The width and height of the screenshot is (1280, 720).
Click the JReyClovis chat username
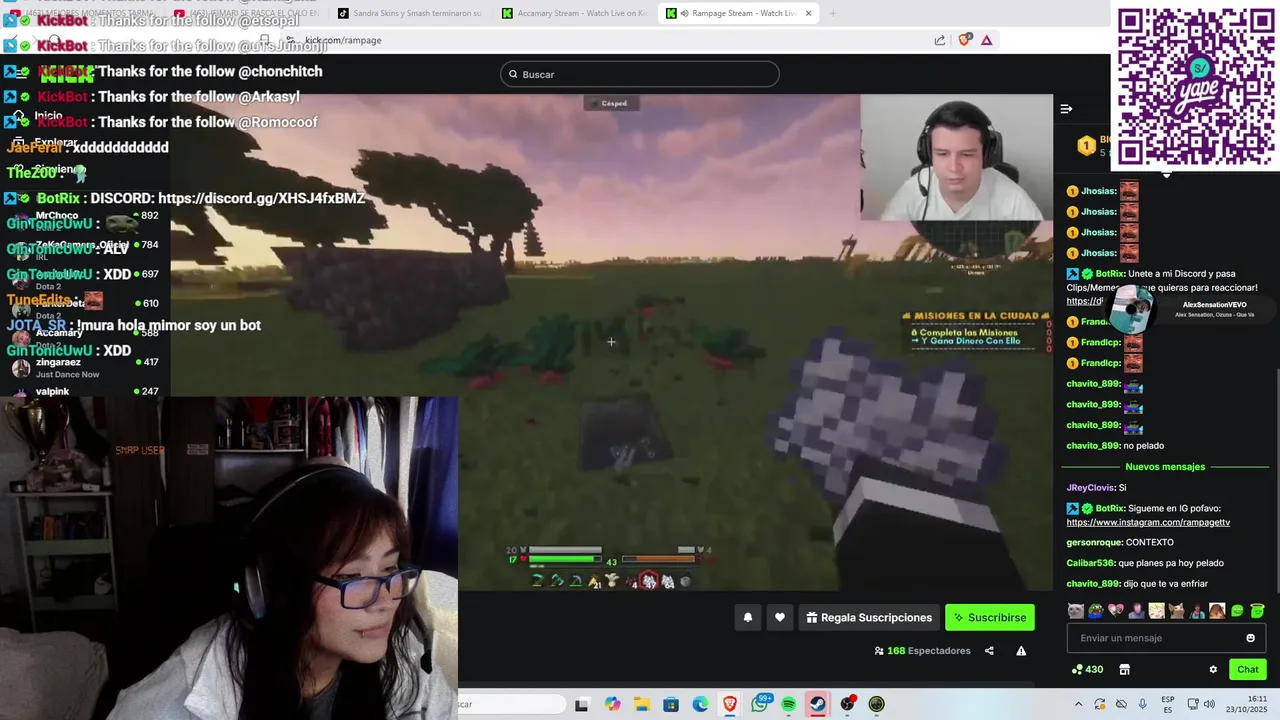point(1090,488)
